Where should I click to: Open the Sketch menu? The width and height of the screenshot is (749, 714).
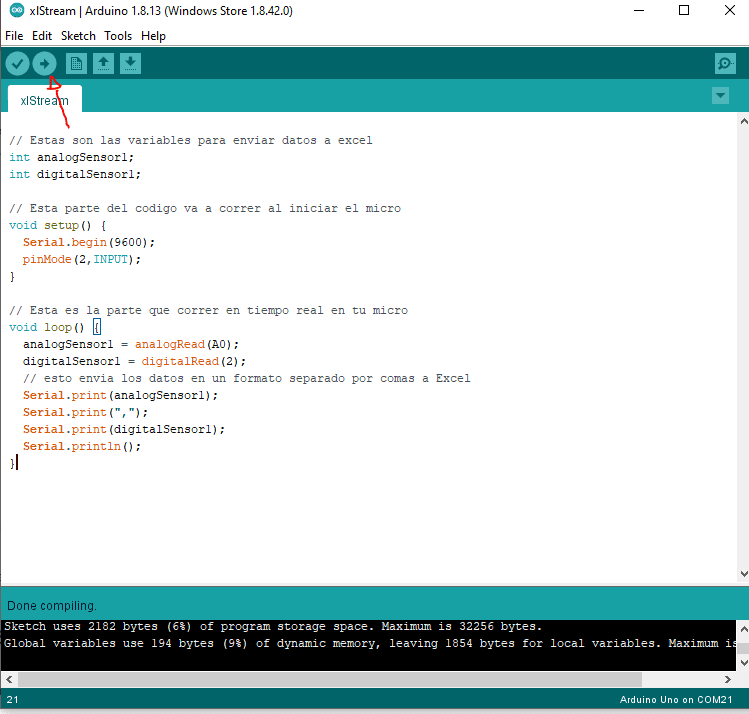point(78,36)
